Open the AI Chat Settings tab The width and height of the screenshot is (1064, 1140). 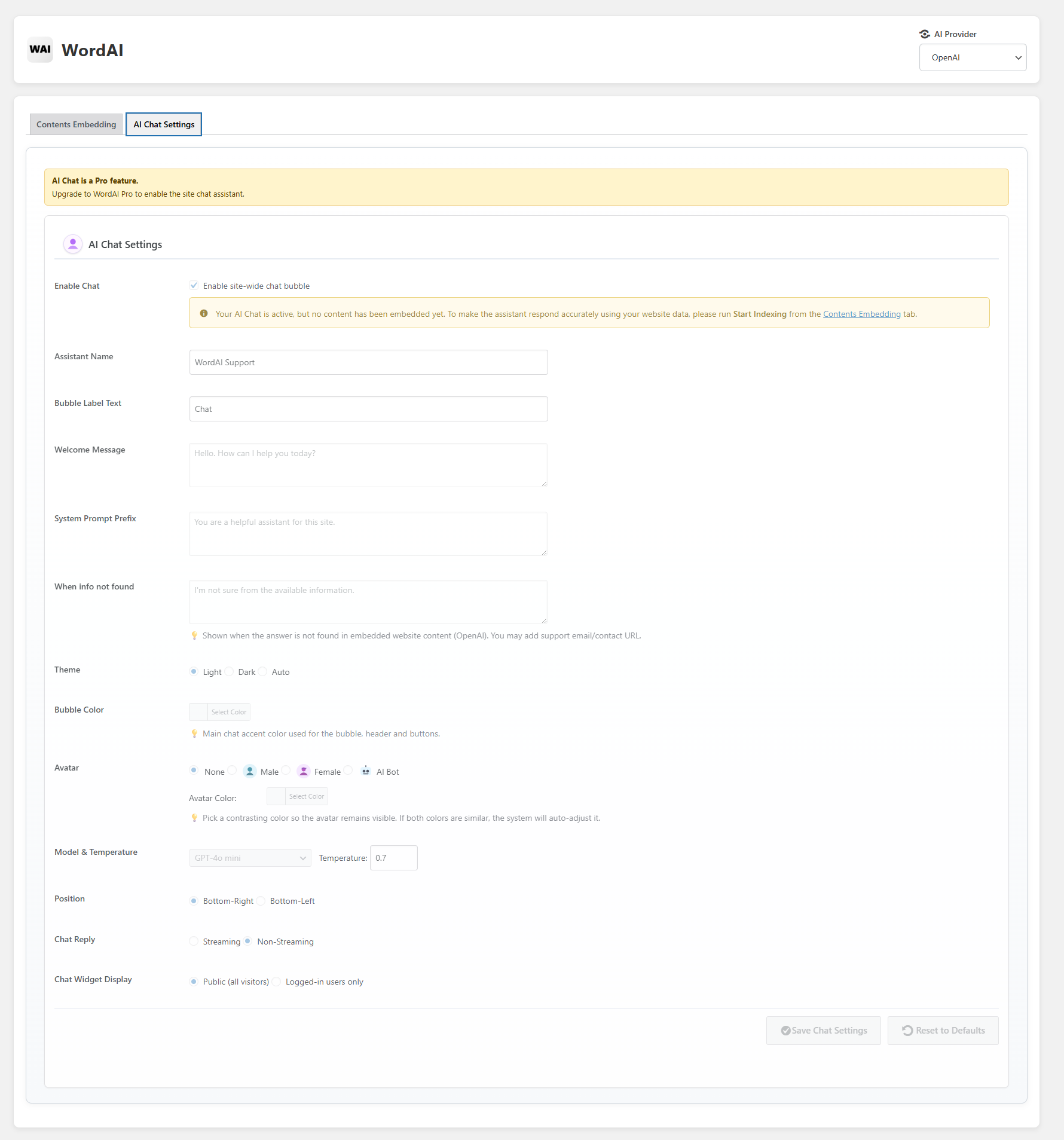click(x=164, y=124)
